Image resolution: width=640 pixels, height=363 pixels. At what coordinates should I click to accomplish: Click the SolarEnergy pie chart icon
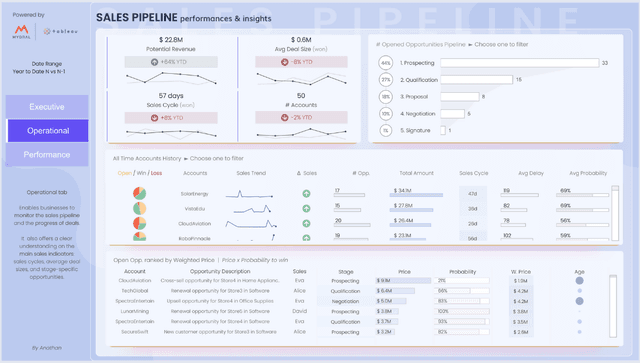(140, 193)
